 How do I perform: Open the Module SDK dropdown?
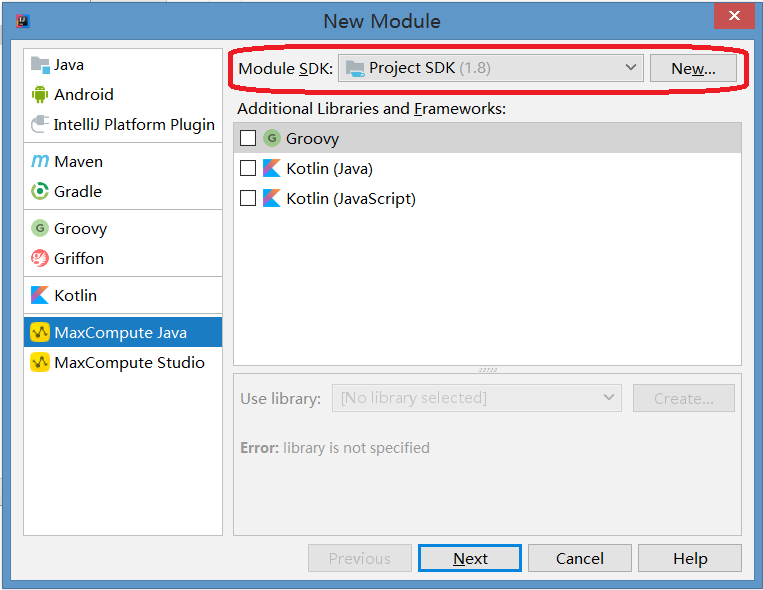pyautogui.click(x=490, y=68)
